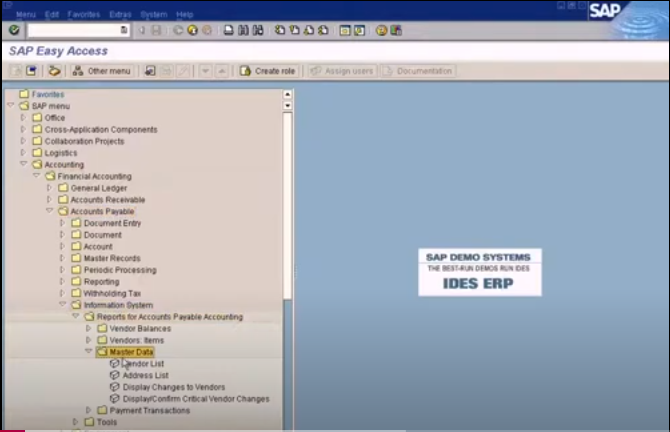Click the Find Next binoculars icon
The width and height of the screenshot is (670, 432).
(x=258, y=30)
